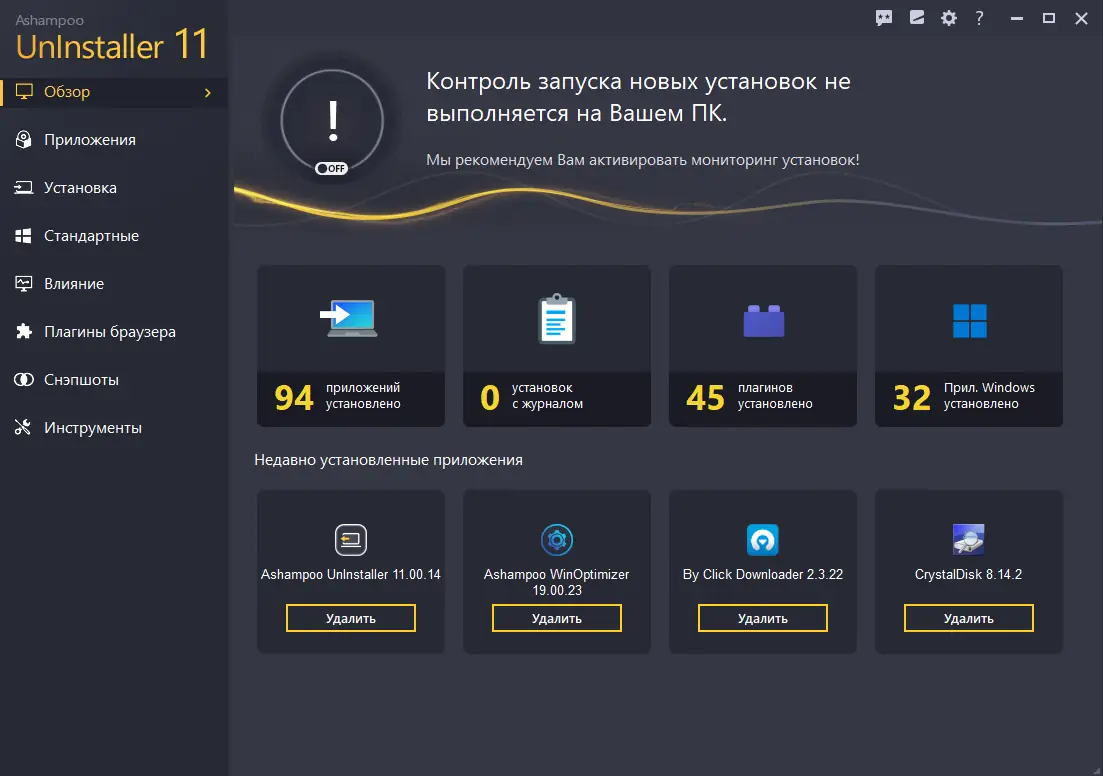1103x776 pixels.
Task: Remove CrystalDisk 8.14.2 via Удалить button
Action: [x=968, y=618]
